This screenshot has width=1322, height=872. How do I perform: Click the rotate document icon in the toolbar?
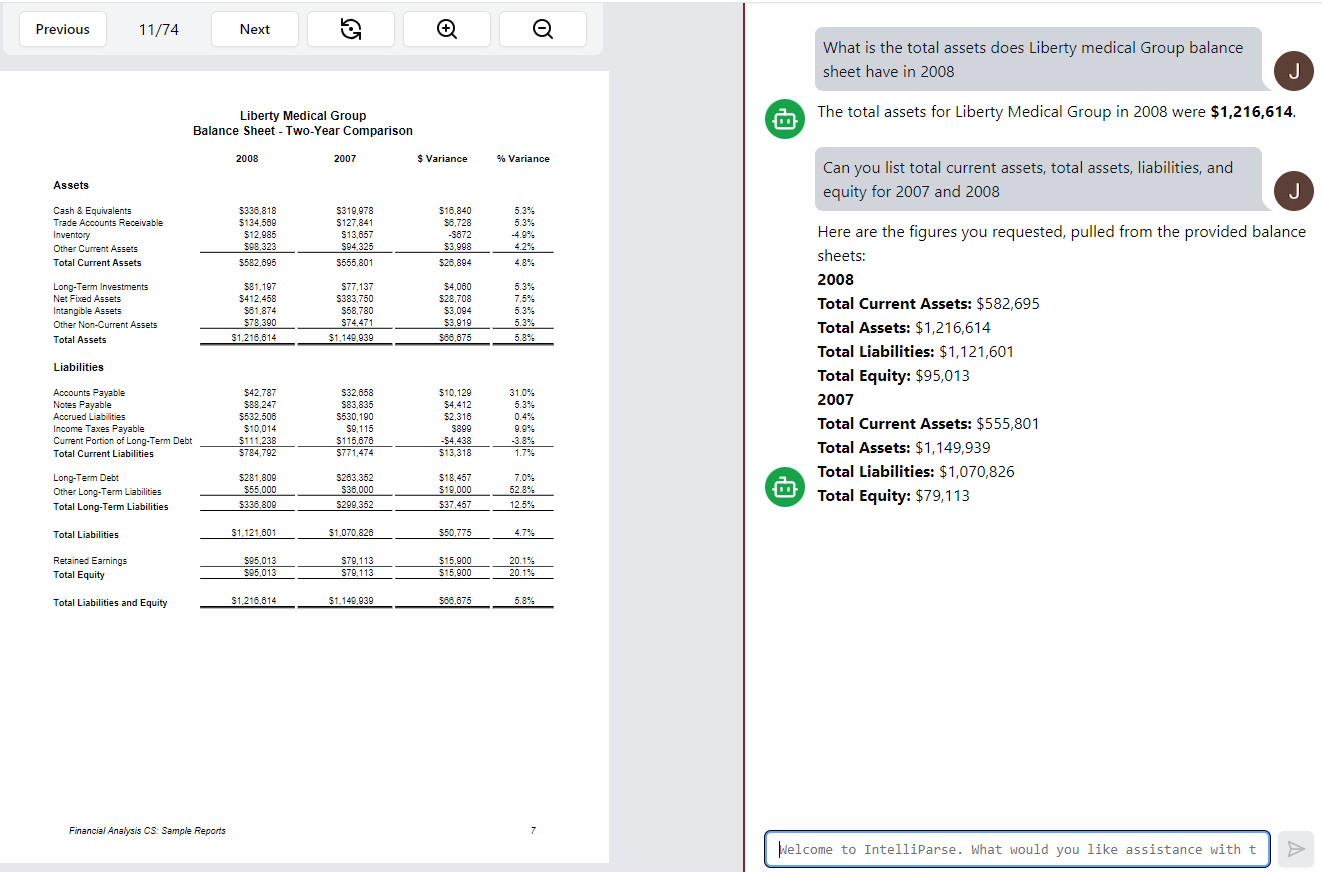[x=351, y=29]
